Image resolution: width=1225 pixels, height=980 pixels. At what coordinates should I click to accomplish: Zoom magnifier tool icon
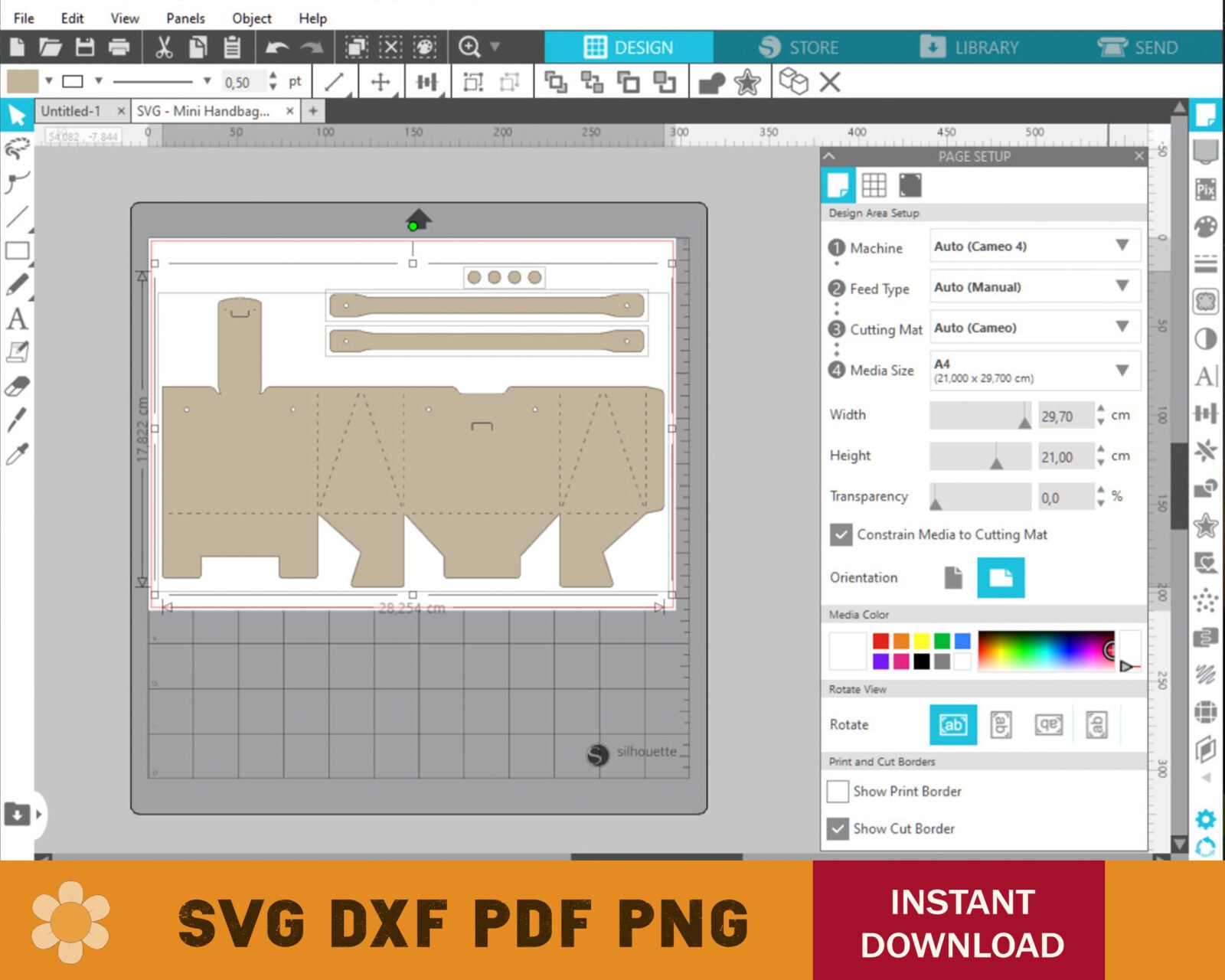point(469,47)
